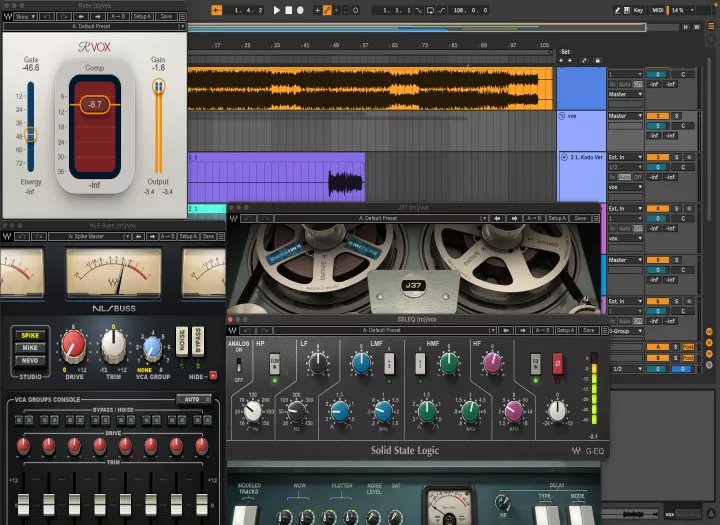Open MIDI map mode
The height and width of the screenshot is (525, 720).
point(658,10)
